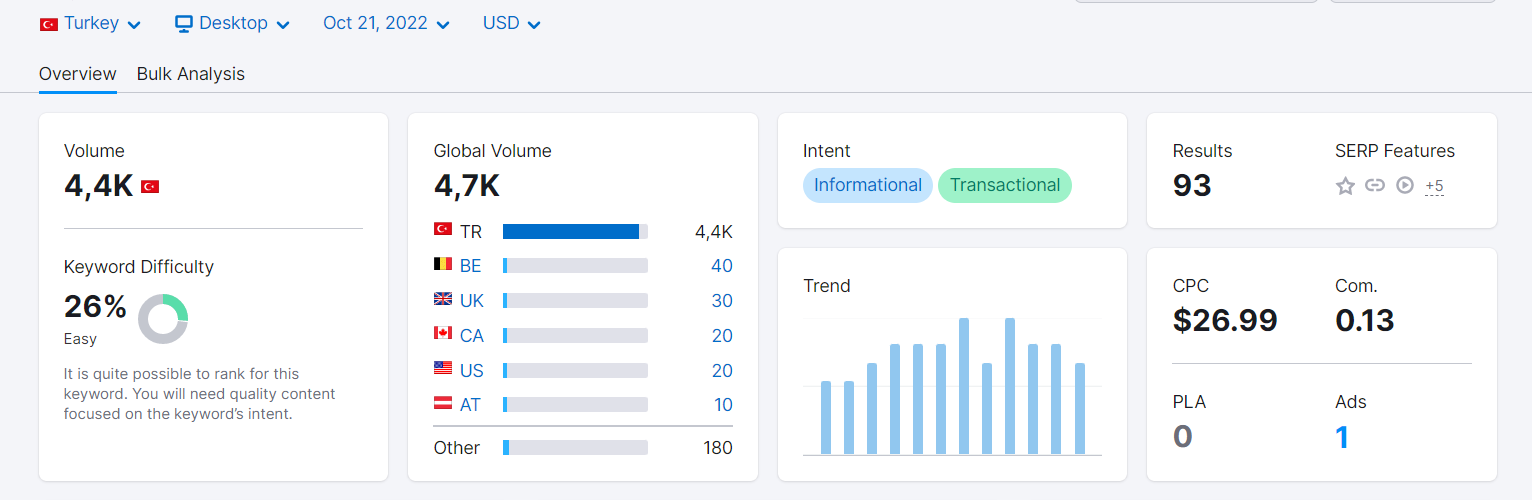Open the Desktop device dropdown
Screen dimensions: 1532x500
click(232, 23)
